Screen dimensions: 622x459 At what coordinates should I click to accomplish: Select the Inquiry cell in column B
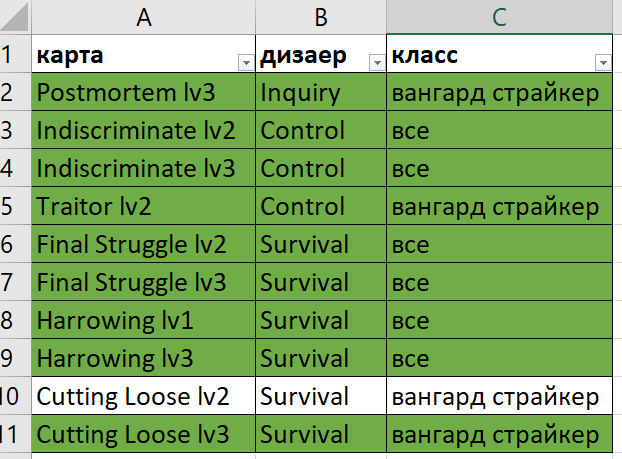point(321,92)
